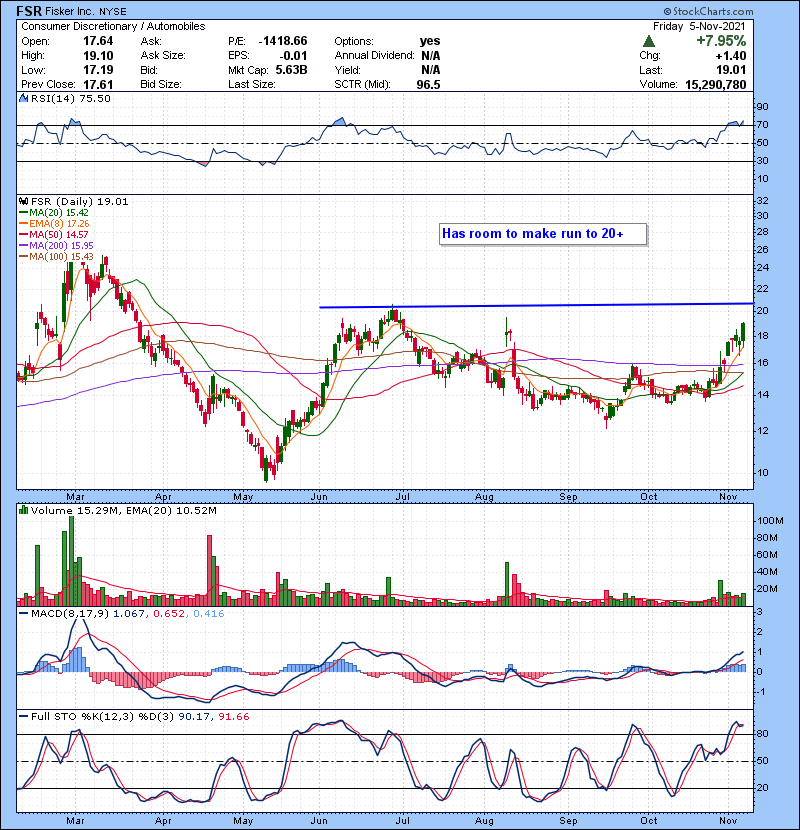
Task: Click the Volume 15.29M, EMA(20) 10.52M label
Action: click(123, 511)
